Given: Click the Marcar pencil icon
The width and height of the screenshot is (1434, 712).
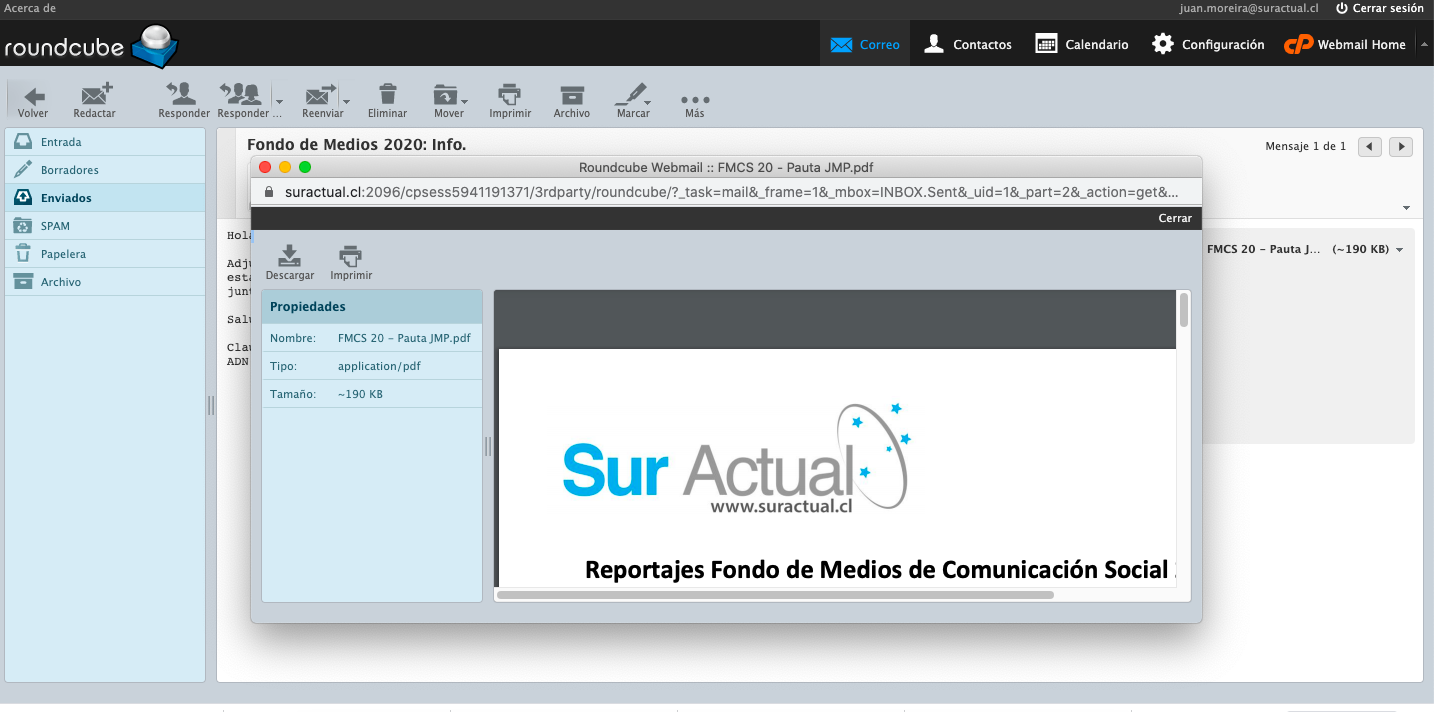Looking at the screenshot, I should pyautogui.click(x=630, y=95).
